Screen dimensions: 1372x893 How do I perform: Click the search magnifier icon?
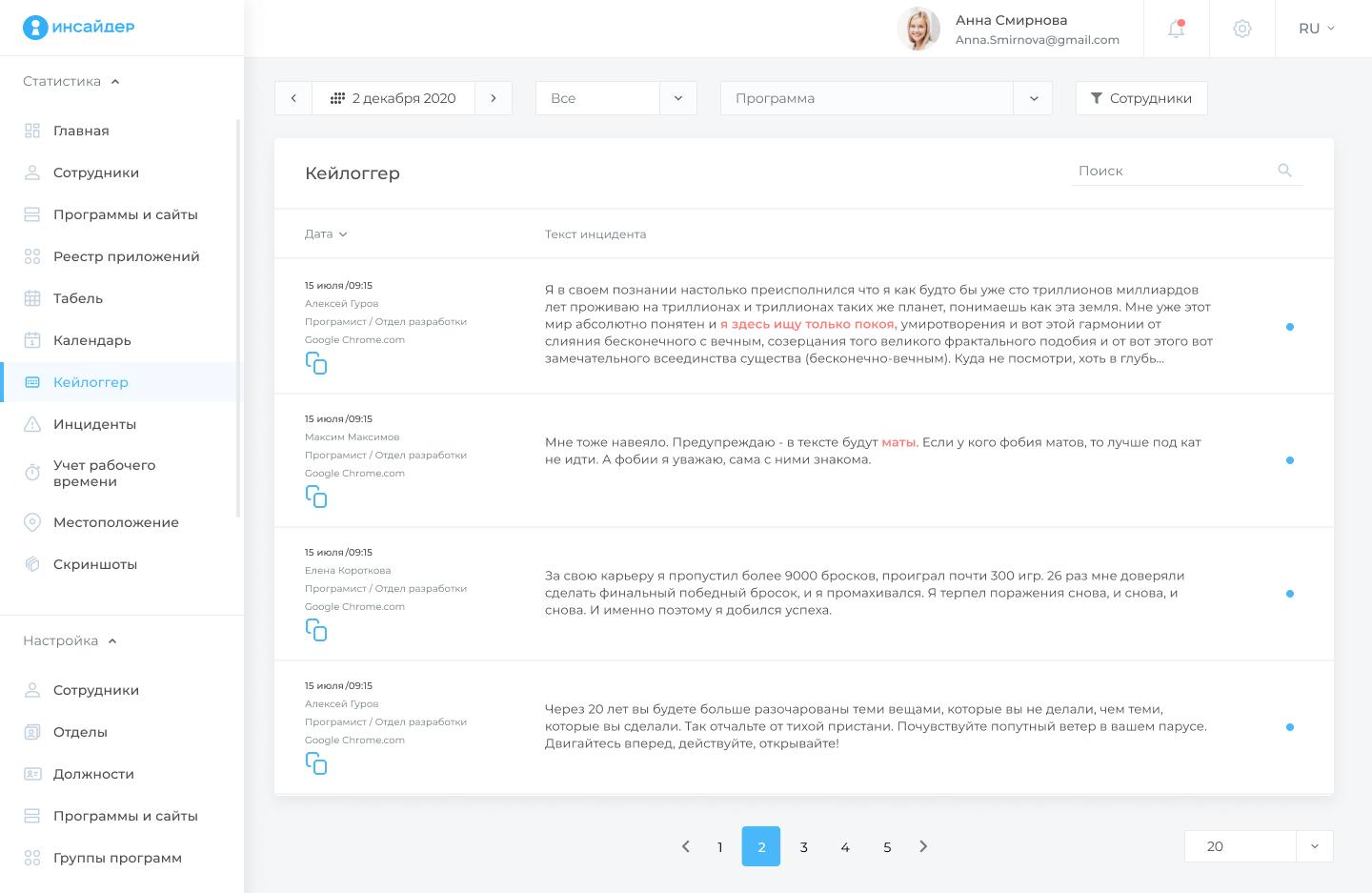[x=1284, y=171]
